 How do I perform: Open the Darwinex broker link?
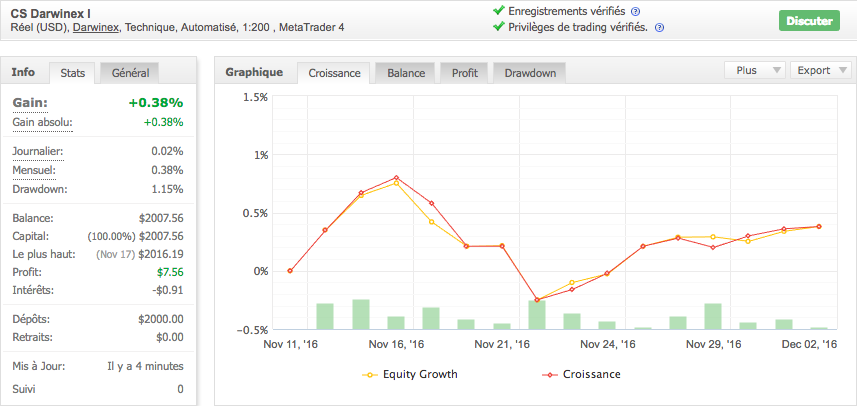pos(94,28)
